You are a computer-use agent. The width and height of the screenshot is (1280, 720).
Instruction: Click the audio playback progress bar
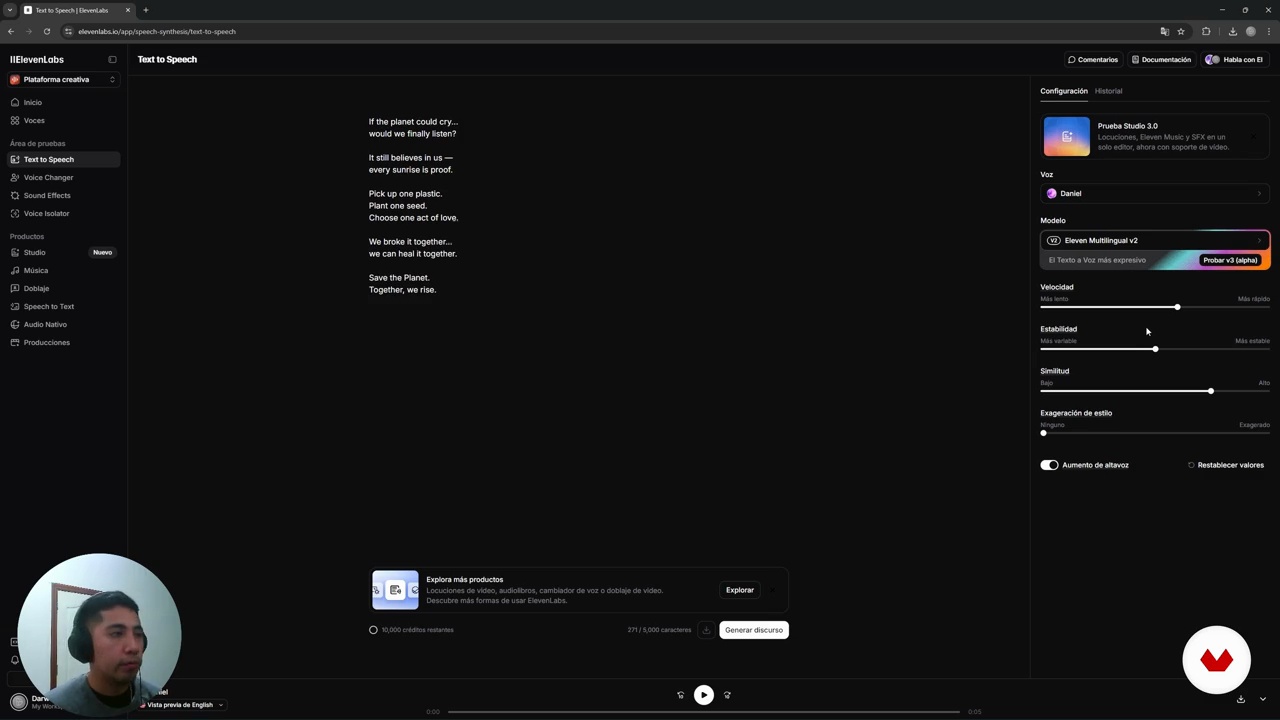[704, 712]
